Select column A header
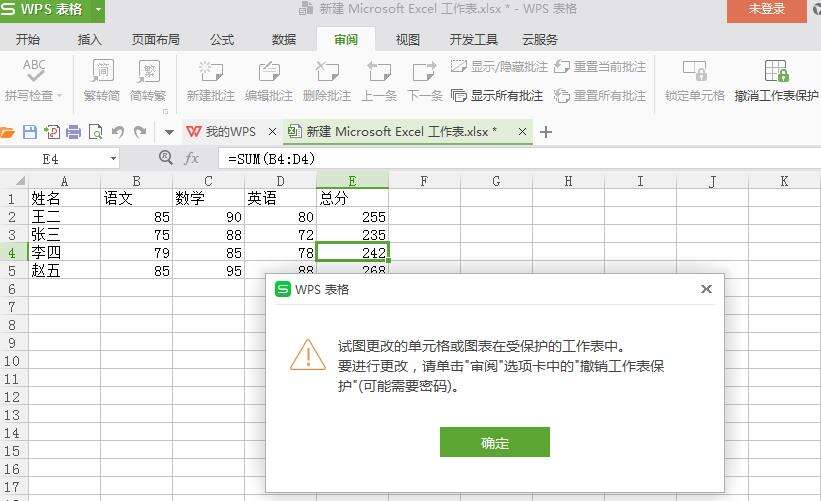Screen dimensions: 821x501 tap(64, 181)
